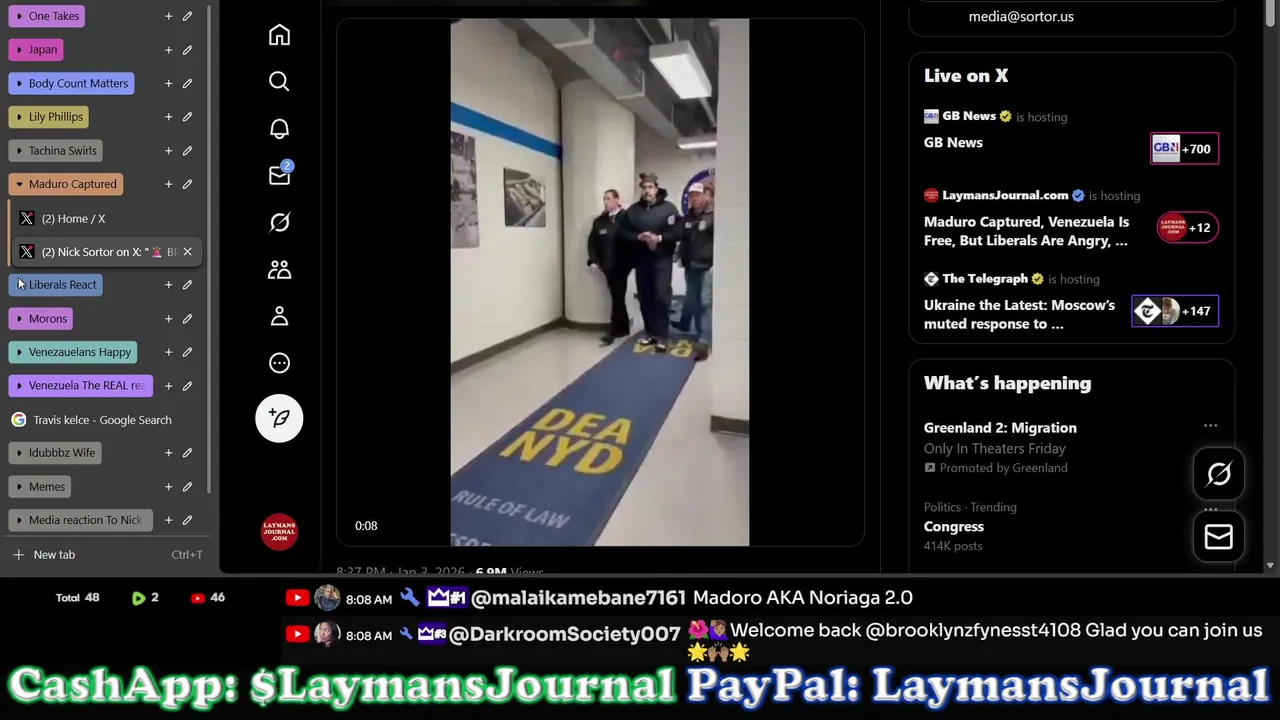1280x720 pixels.
Task: Open X Notifications bell icon
Action: pos(279,128)
